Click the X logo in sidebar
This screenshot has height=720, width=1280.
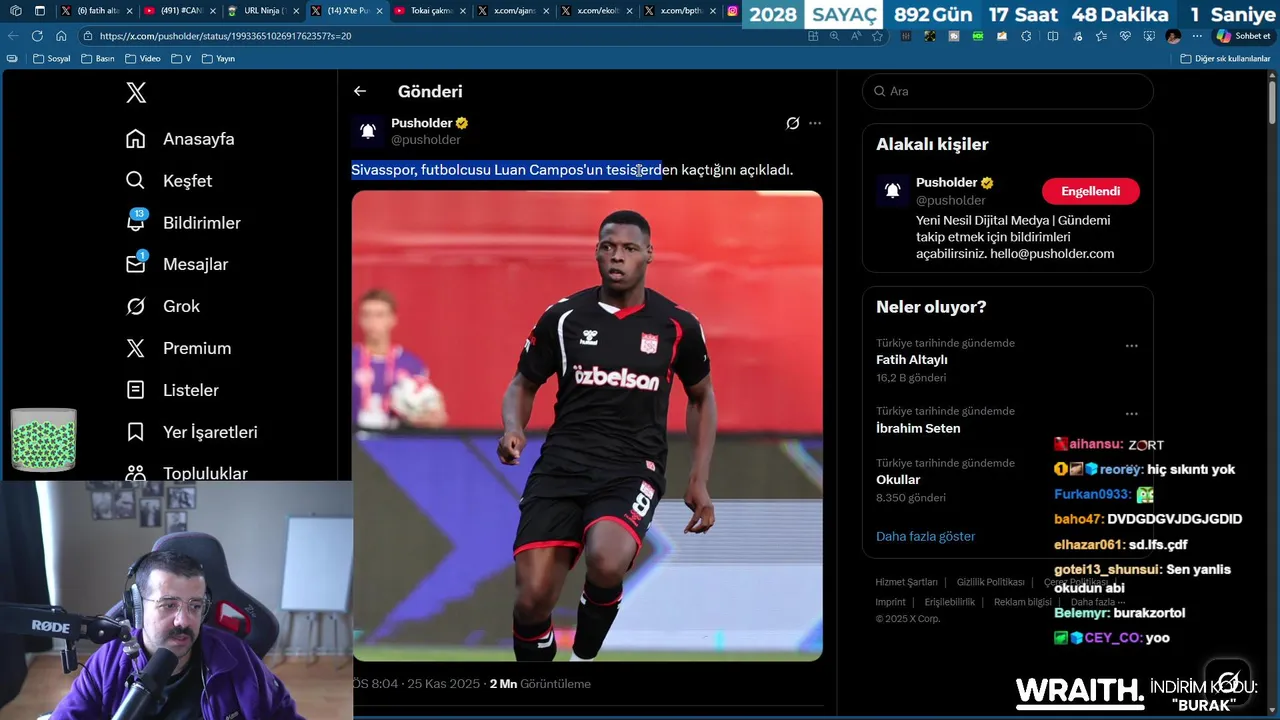click(x=136, y=93)
